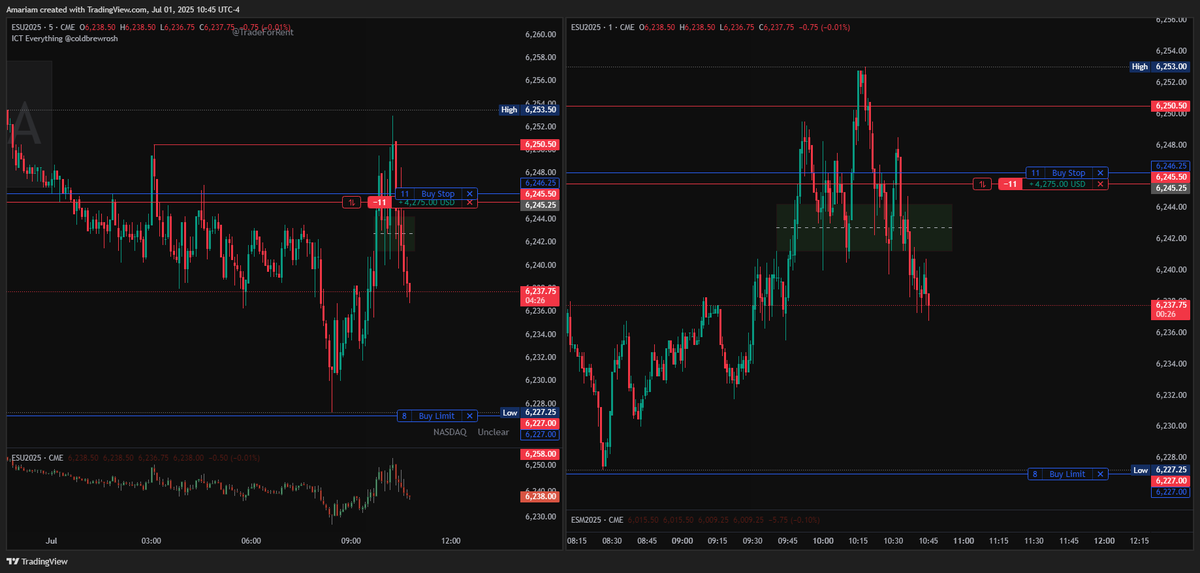This screenshot has width=1200, height=573.
Task: Click reverse position icon on left chart
Action: (x=352, y=203)
